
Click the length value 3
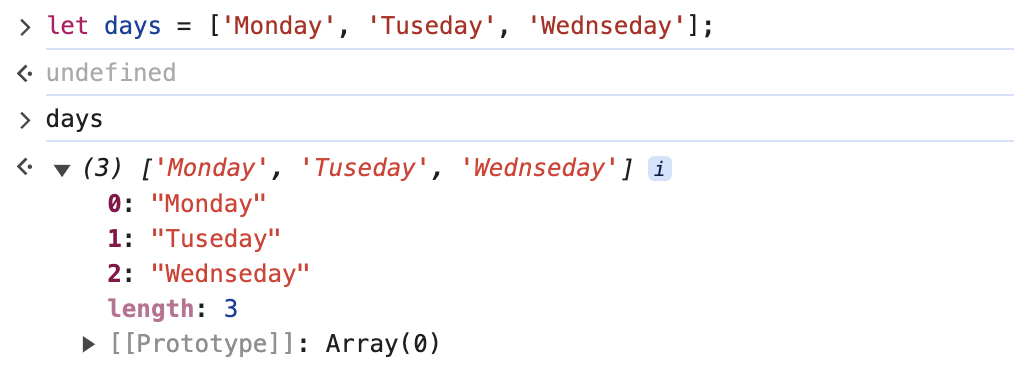[231, 309]
